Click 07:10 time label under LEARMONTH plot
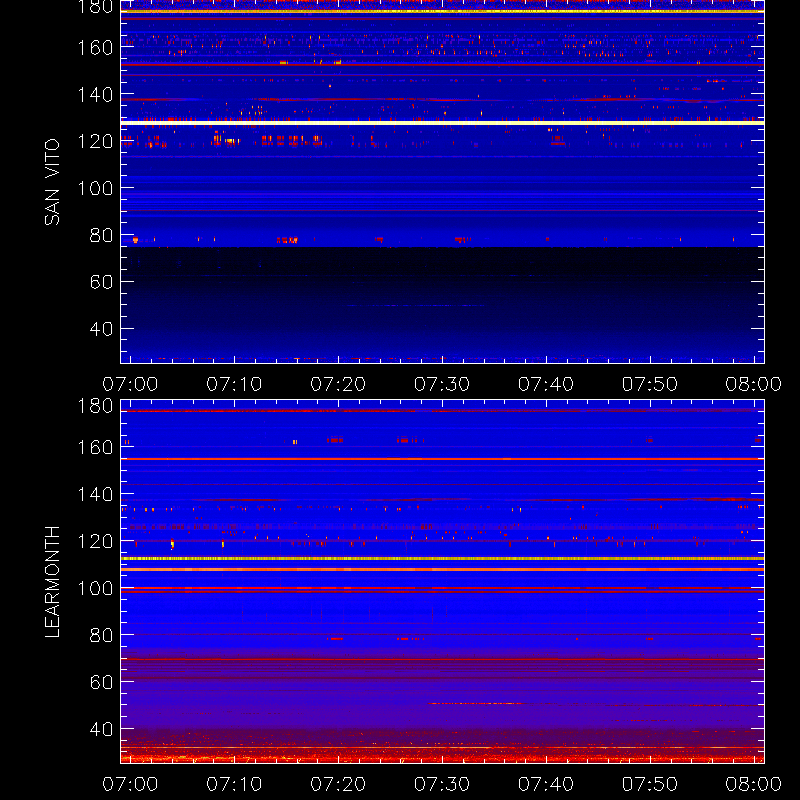 (234, 784)
